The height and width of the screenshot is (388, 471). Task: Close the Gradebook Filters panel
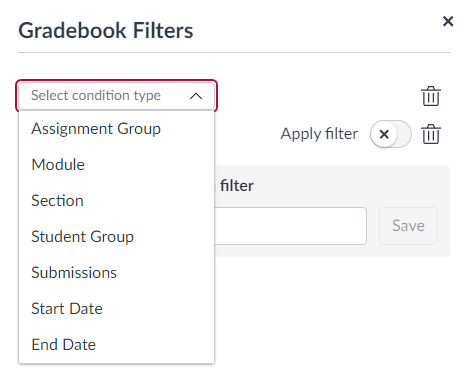pos(448,21)
